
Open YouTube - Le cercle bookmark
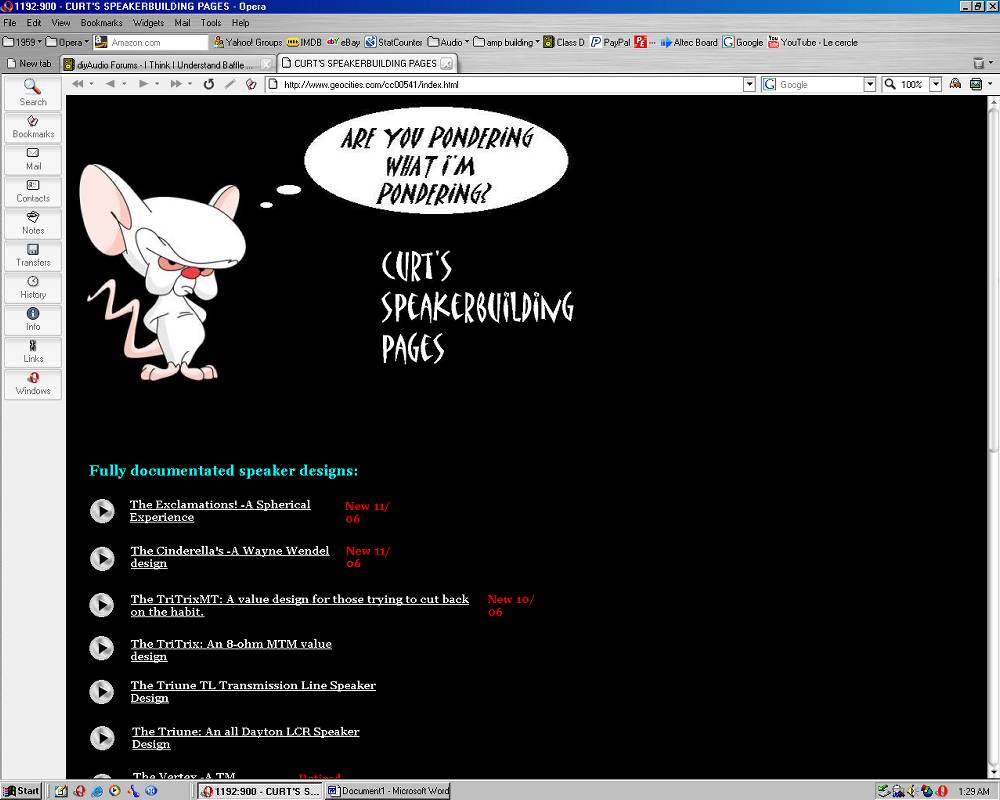click(813, 42)
